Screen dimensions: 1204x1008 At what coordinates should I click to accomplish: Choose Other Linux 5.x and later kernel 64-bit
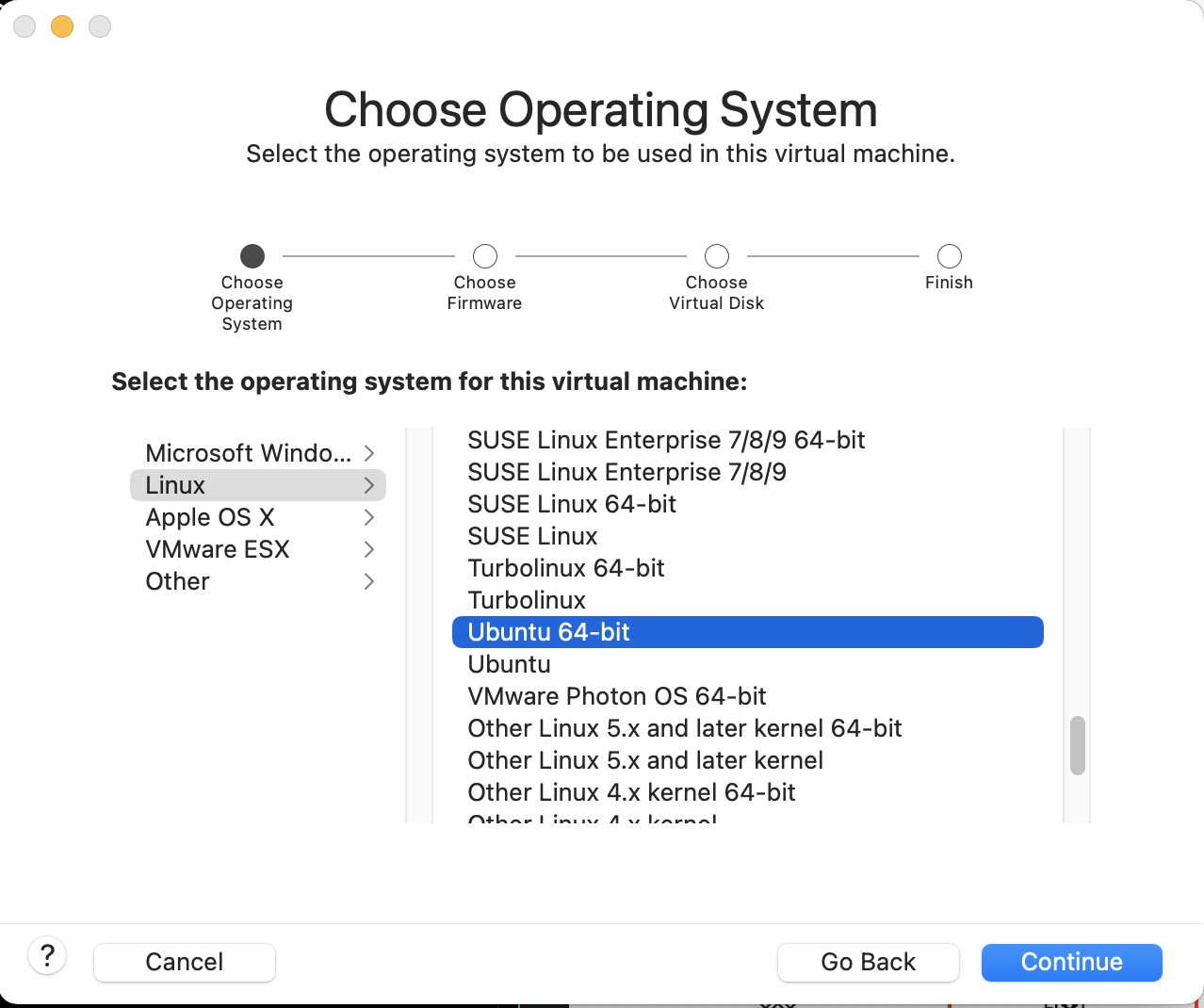tap(748, 728)
